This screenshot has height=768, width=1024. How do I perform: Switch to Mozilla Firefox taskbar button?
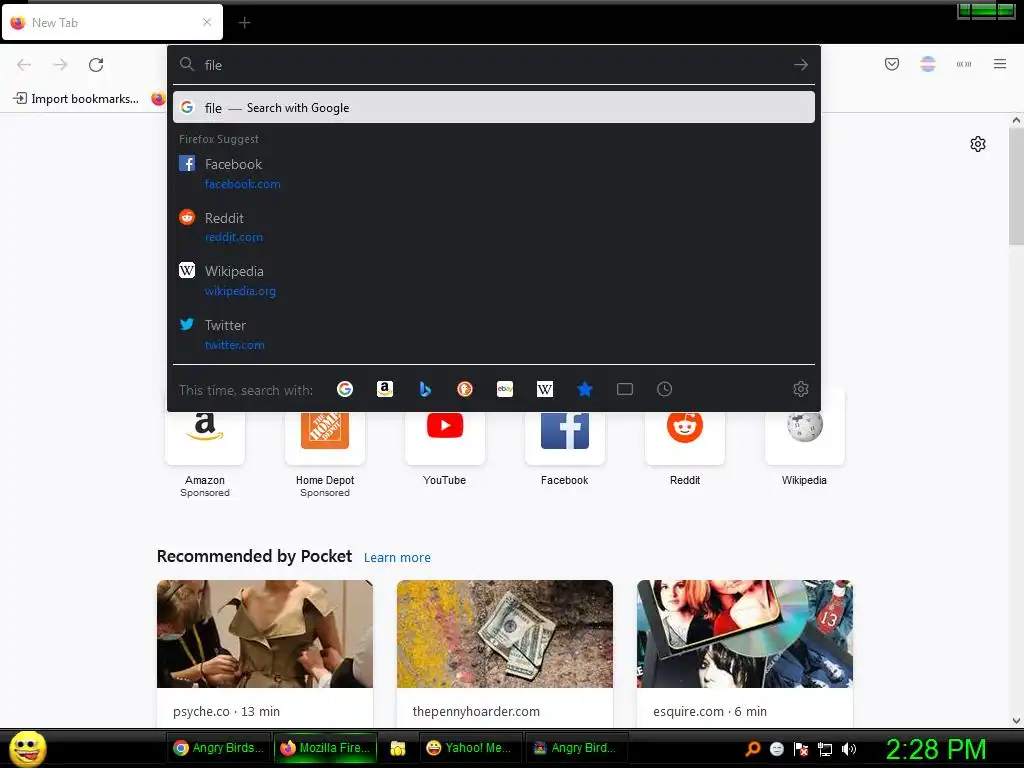pos(325,748)
